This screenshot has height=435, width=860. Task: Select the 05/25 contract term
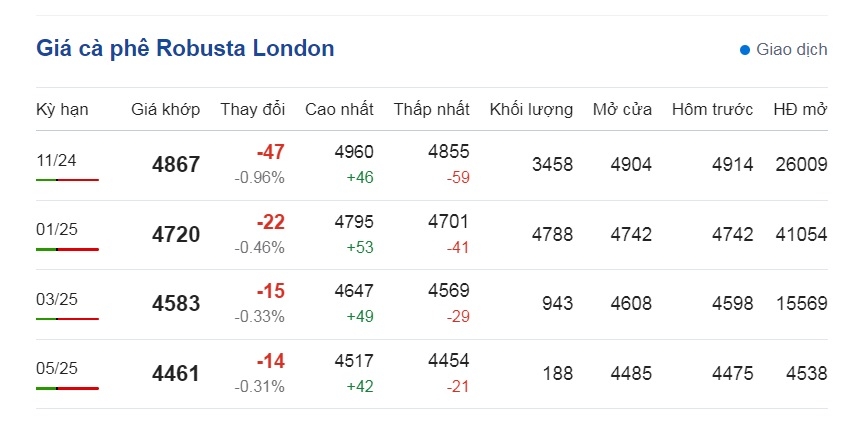pos(57,368)
